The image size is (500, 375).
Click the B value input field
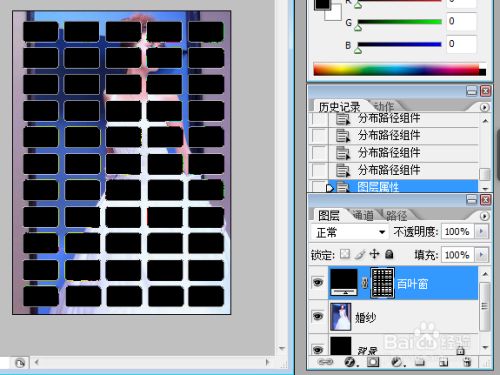tap(461, 44)
